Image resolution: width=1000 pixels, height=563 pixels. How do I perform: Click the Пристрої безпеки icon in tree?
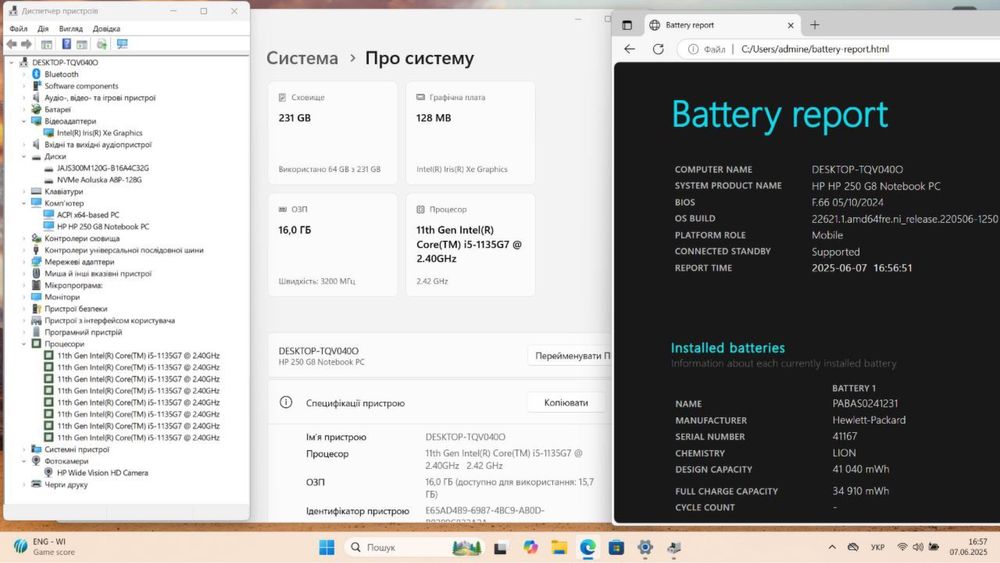tap(36, 309)
